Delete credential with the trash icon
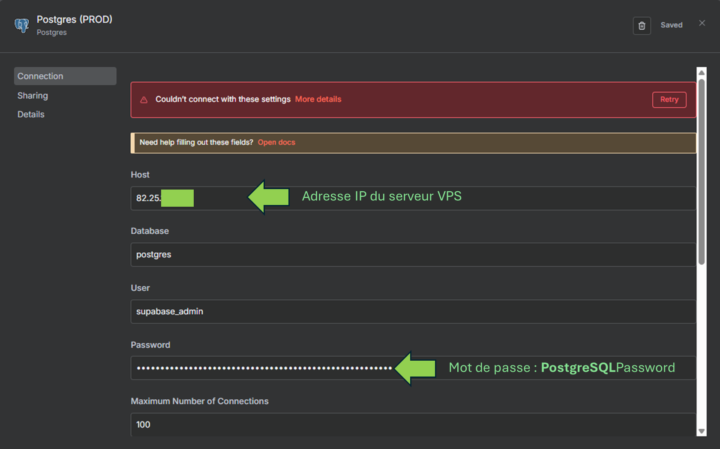 tap(642, 25)
